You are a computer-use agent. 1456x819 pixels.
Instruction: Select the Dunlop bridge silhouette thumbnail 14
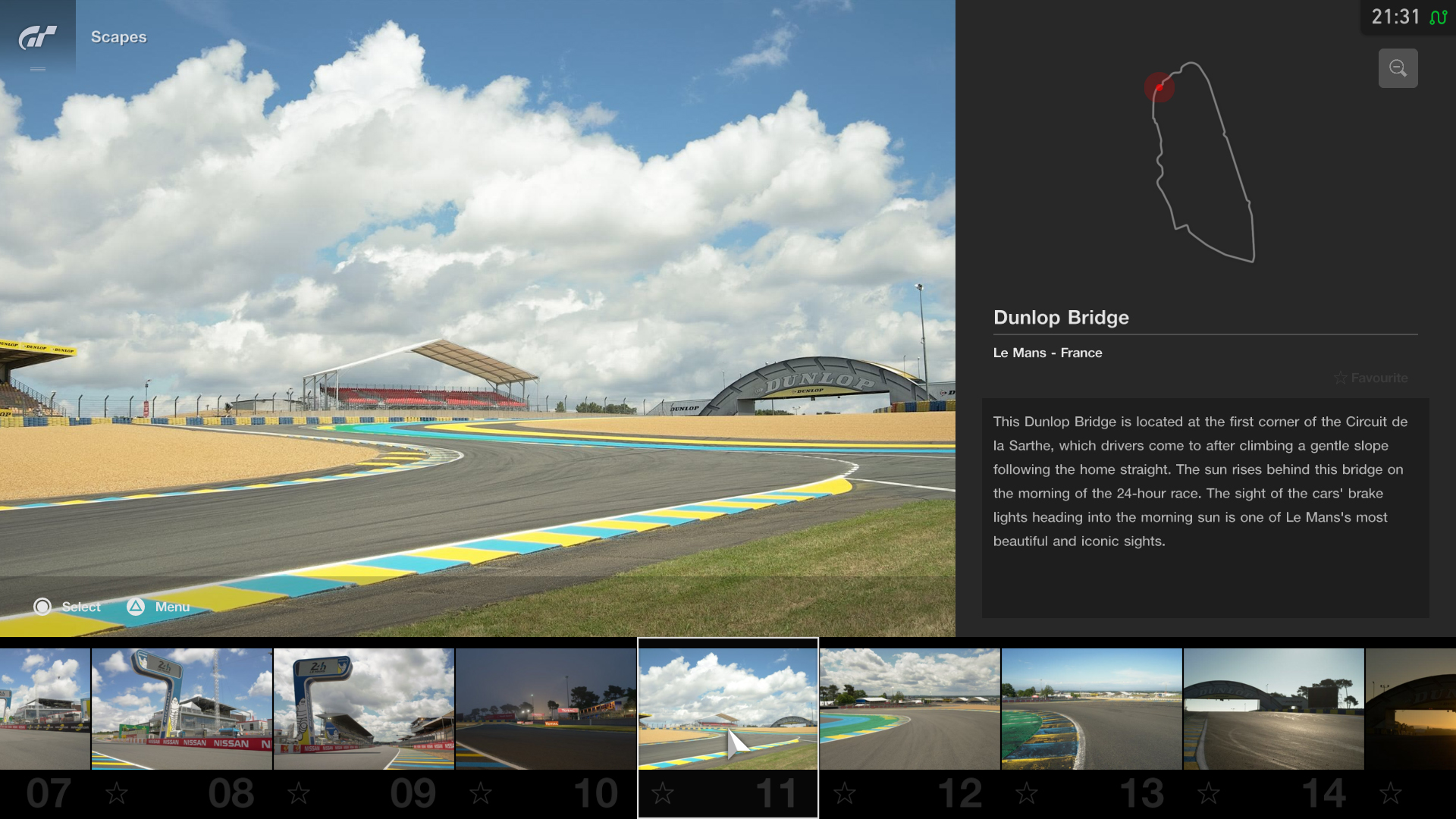(x=1274, y=709)
